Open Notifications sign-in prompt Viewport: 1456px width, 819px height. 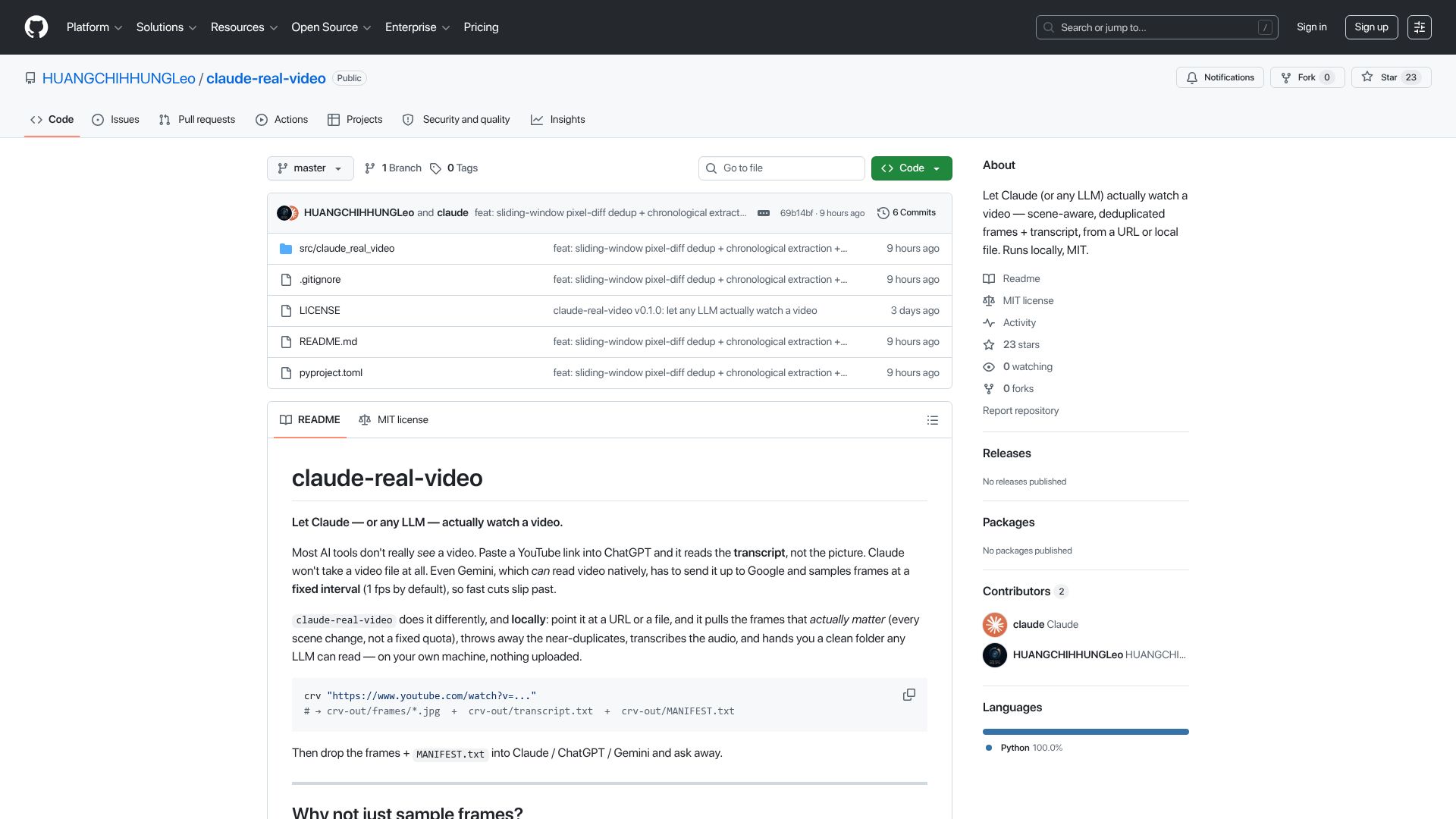coord(1220,77)
